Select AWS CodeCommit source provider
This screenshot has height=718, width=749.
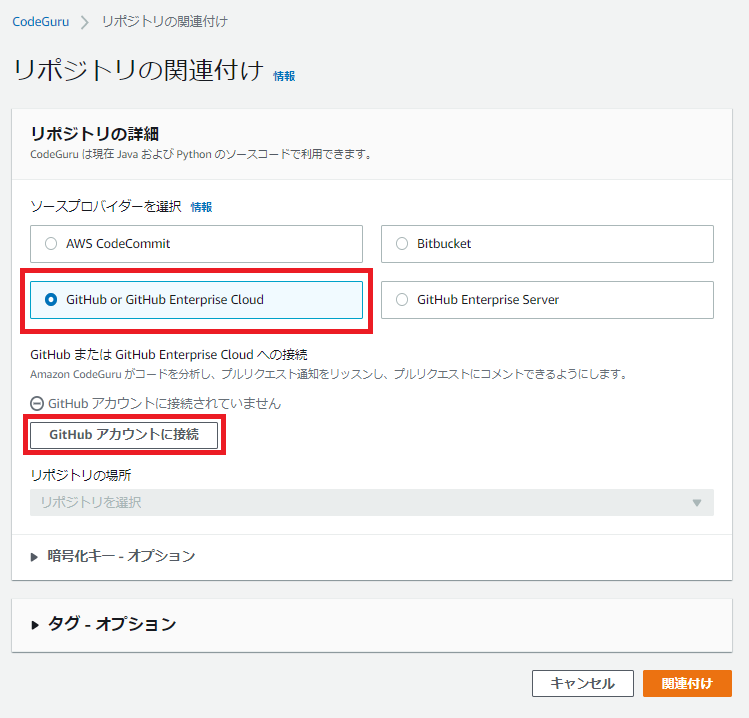coord(196,244)
